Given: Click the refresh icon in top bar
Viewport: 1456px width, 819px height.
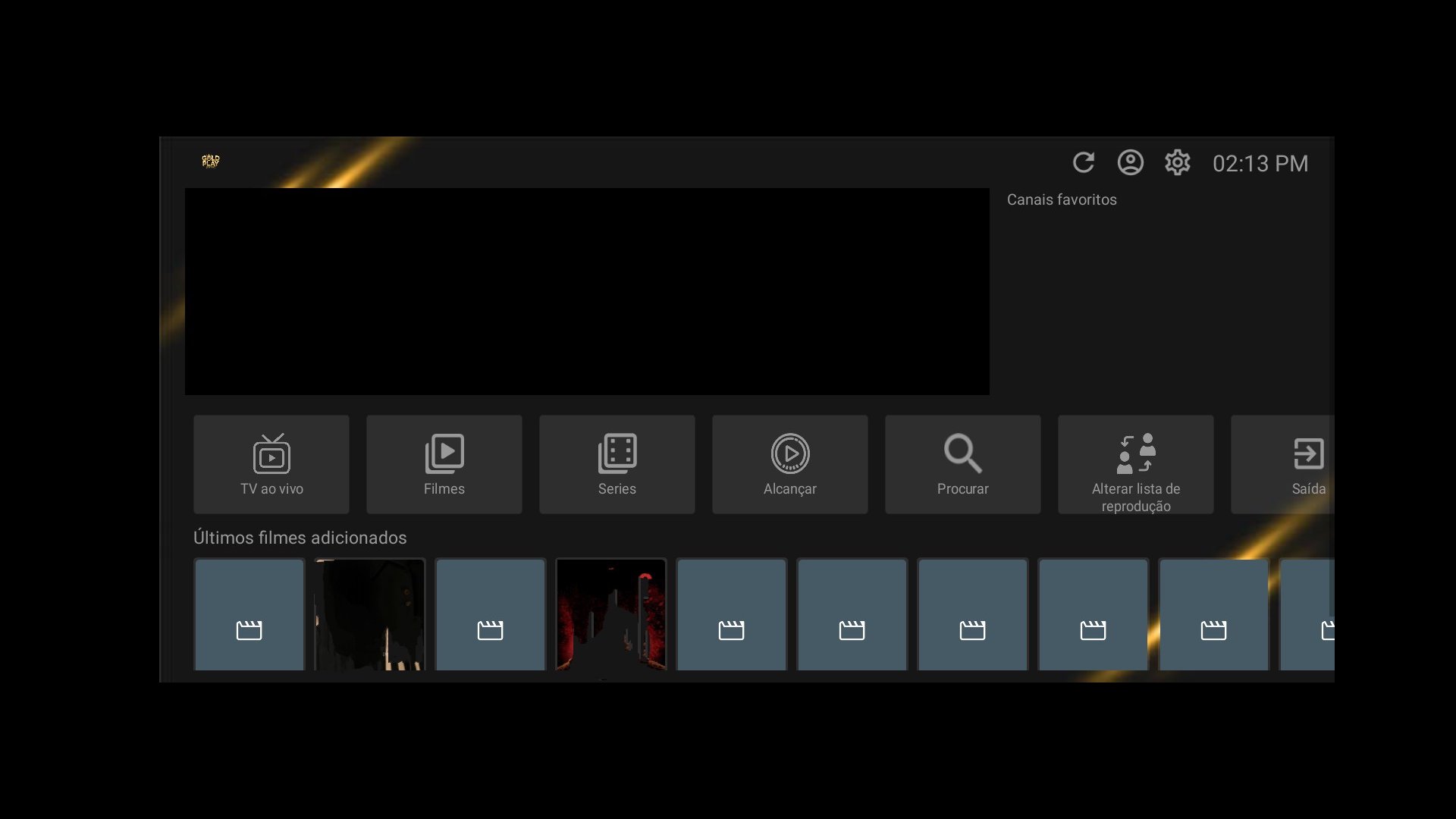Looking at the screenshot, I should click(1083, 162).
